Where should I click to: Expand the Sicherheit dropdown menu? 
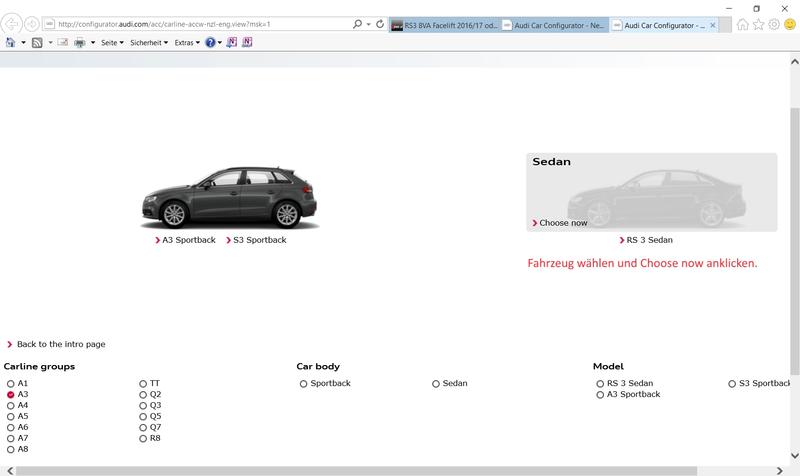151,43
